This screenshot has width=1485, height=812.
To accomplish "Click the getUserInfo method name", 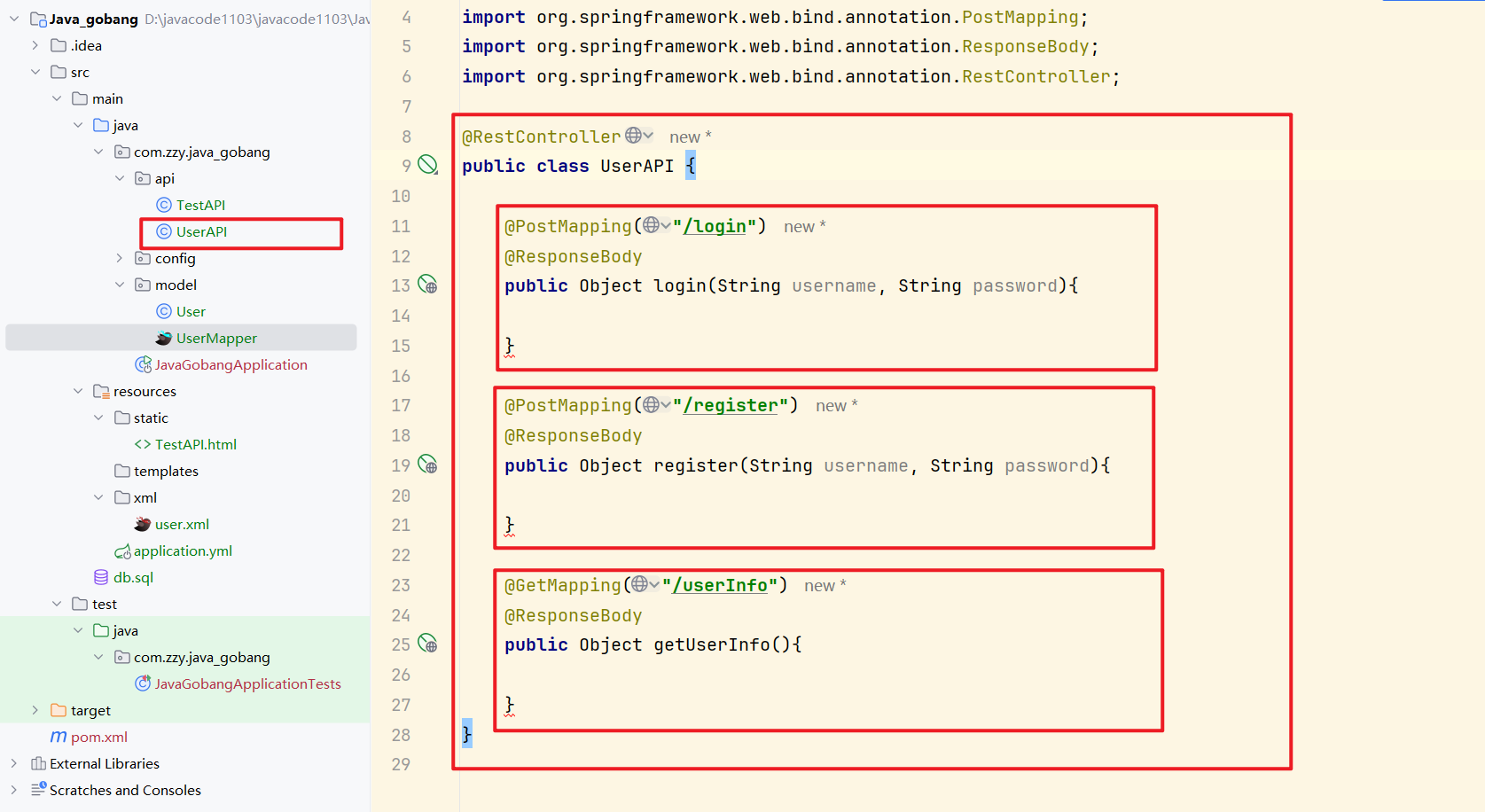I will pos(712,644).
